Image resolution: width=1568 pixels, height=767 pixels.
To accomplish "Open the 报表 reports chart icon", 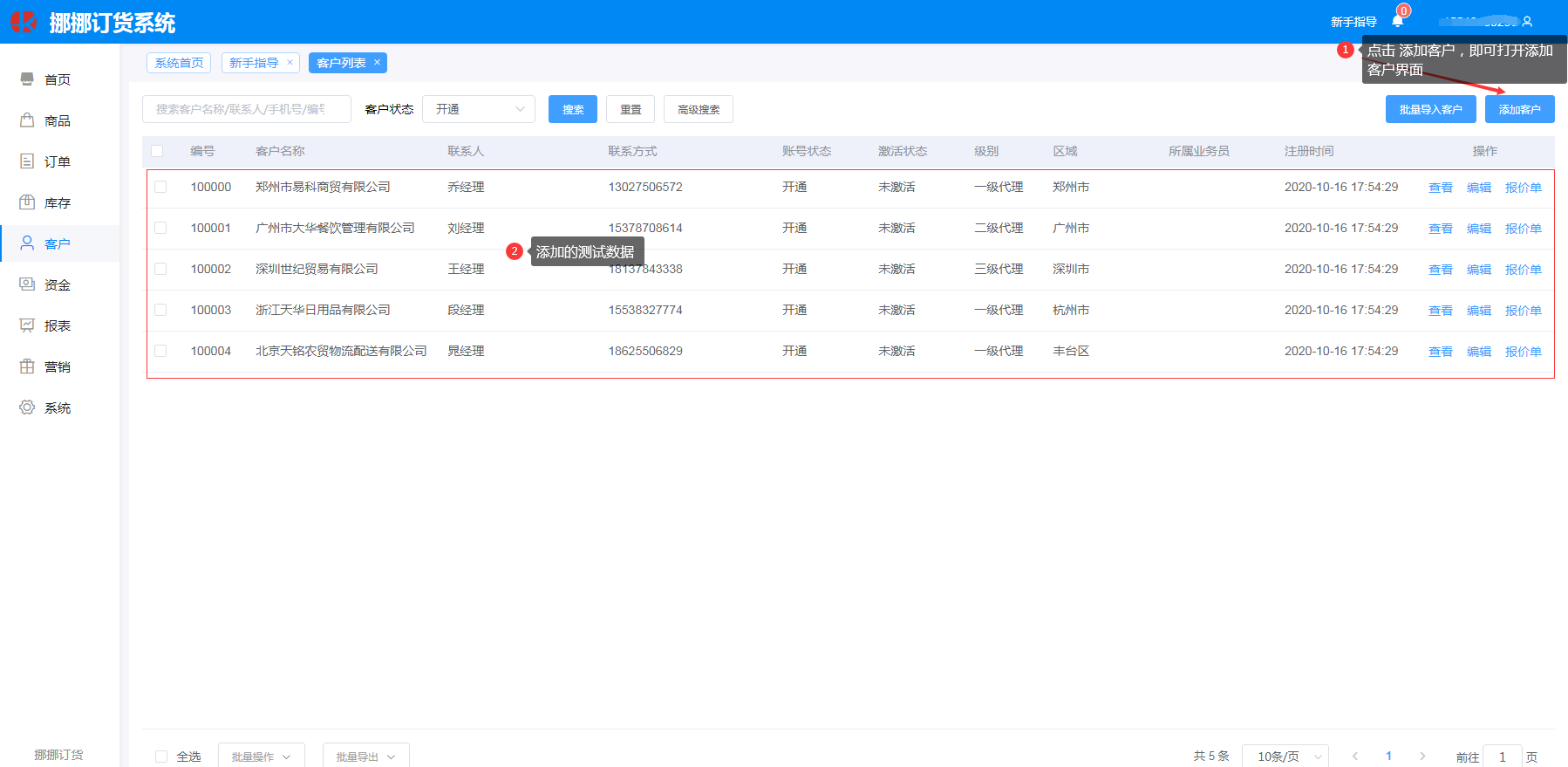I will 27,325.
